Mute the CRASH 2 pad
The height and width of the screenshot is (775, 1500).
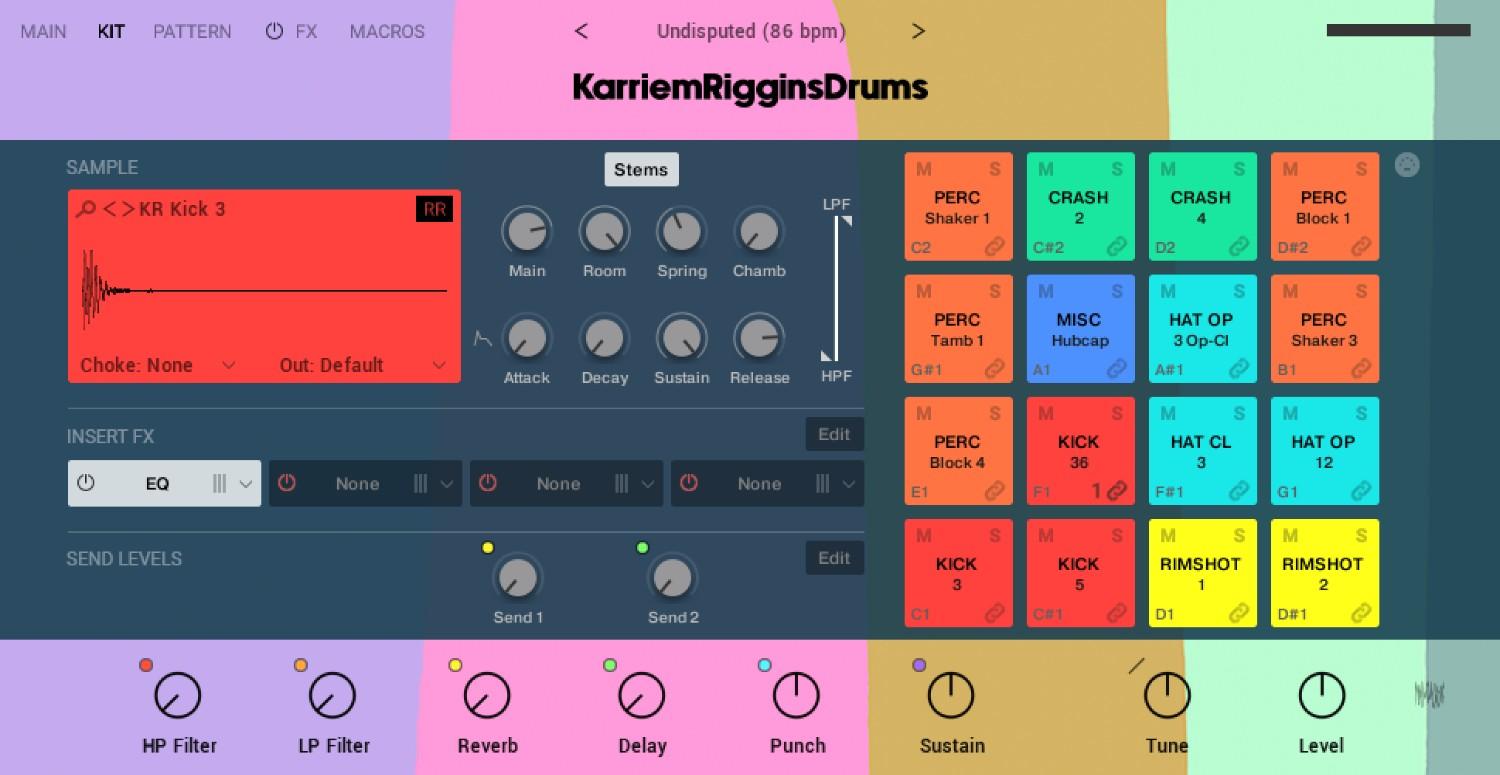tap(1045, 169)
